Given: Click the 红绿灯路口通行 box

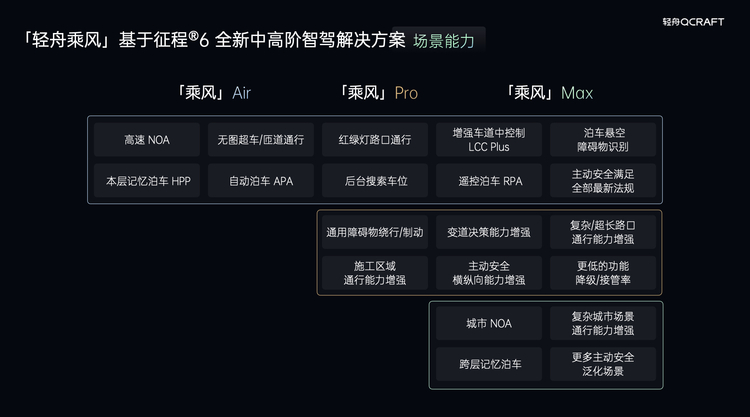Looking at the screenshot, I should coord(375,140).
